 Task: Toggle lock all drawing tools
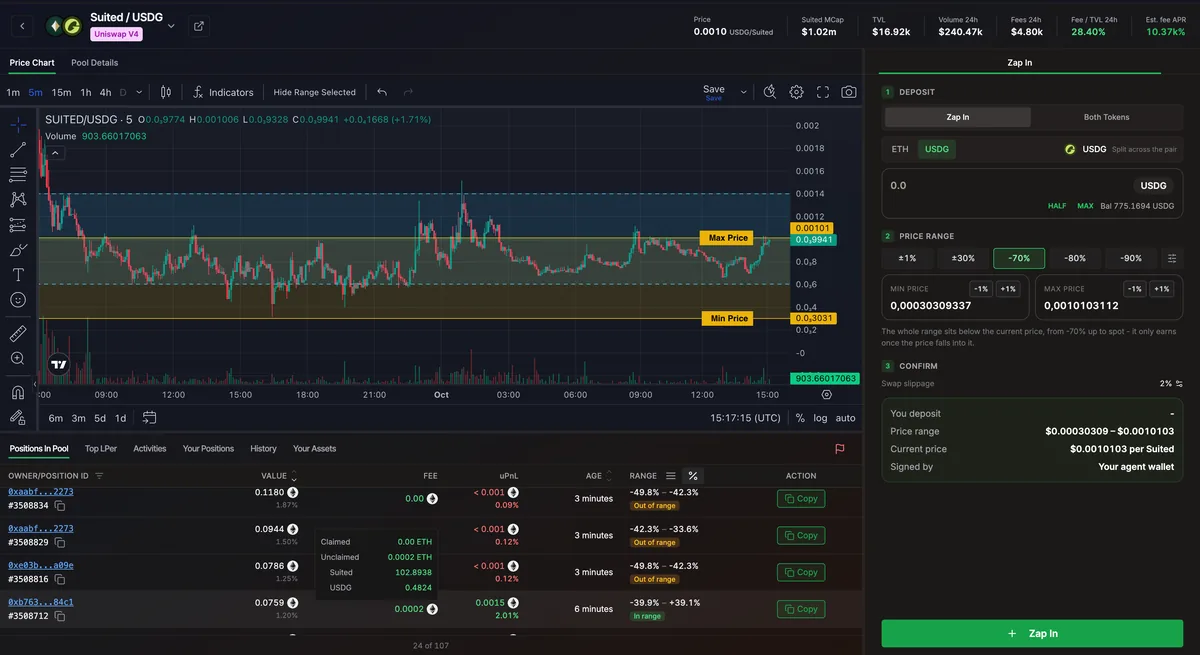pyautogui.click(x=18, y=417)
